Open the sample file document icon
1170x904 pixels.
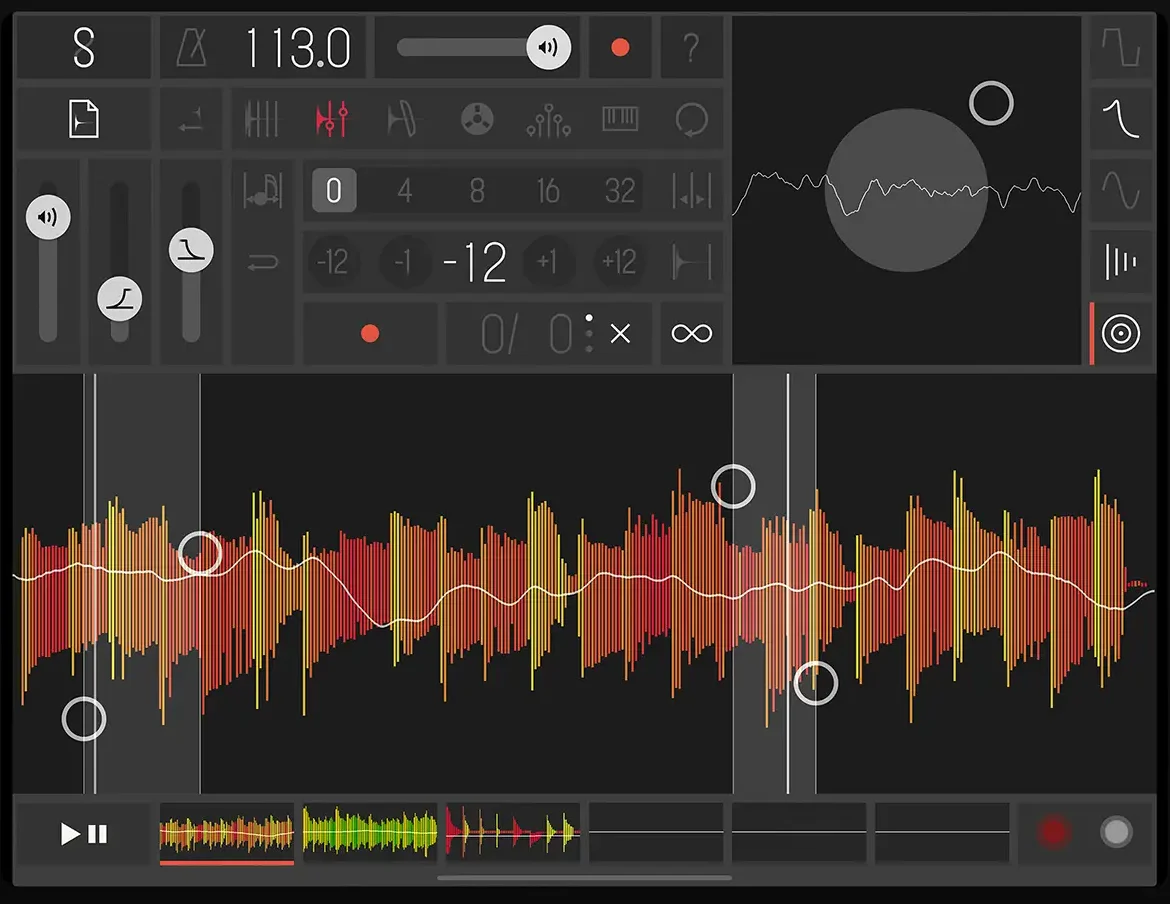click(84, 119)
